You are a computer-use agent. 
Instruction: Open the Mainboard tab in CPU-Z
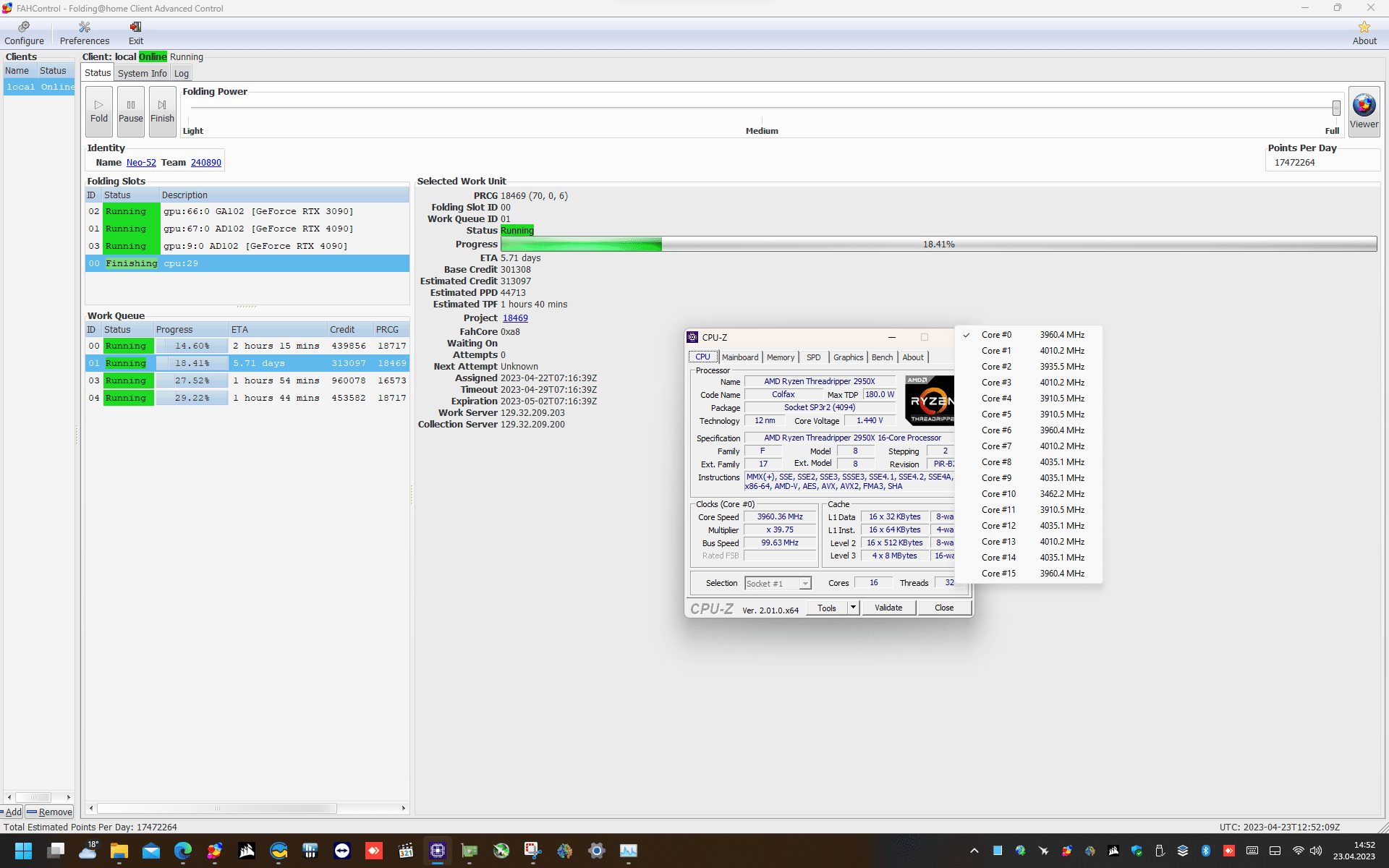point(740,357)
